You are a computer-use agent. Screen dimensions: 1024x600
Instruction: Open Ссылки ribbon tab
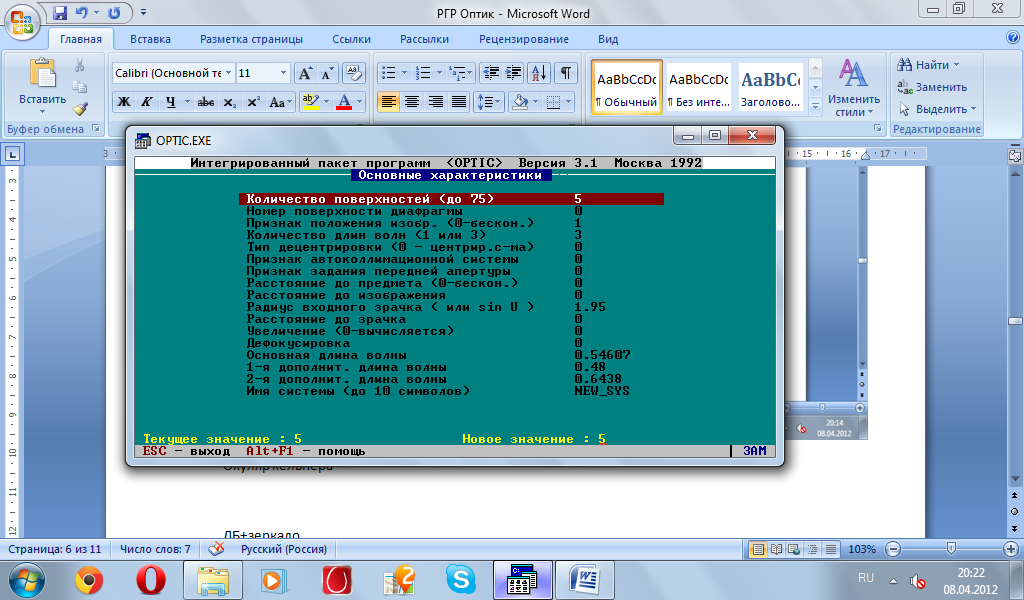351,39
